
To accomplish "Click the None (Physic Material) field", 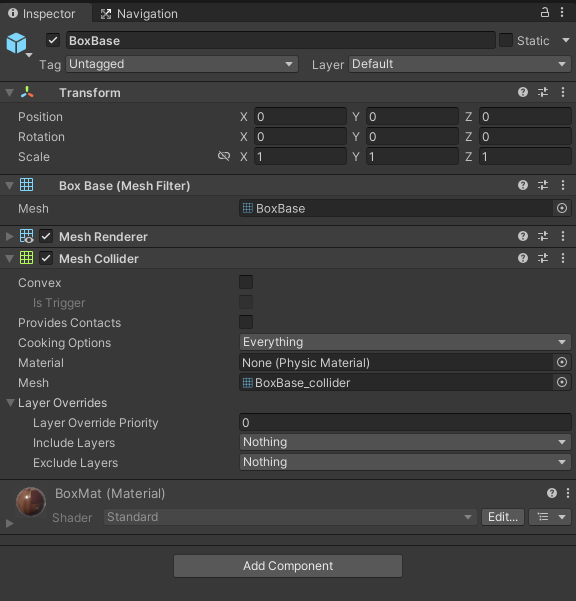I will [x=397, y=362].
